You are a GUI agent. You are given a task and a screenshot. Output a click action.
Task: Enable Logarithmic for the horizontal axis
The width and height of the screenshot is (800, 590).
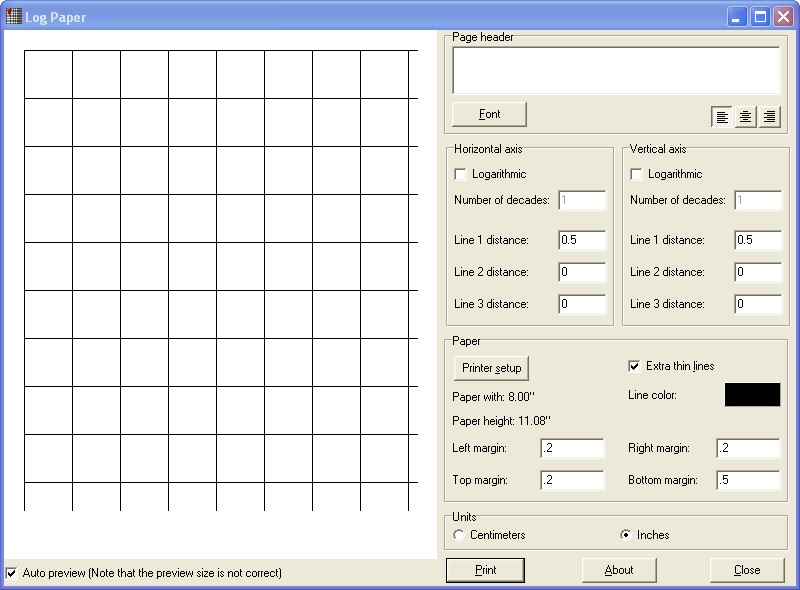click(x=460, y=174)
